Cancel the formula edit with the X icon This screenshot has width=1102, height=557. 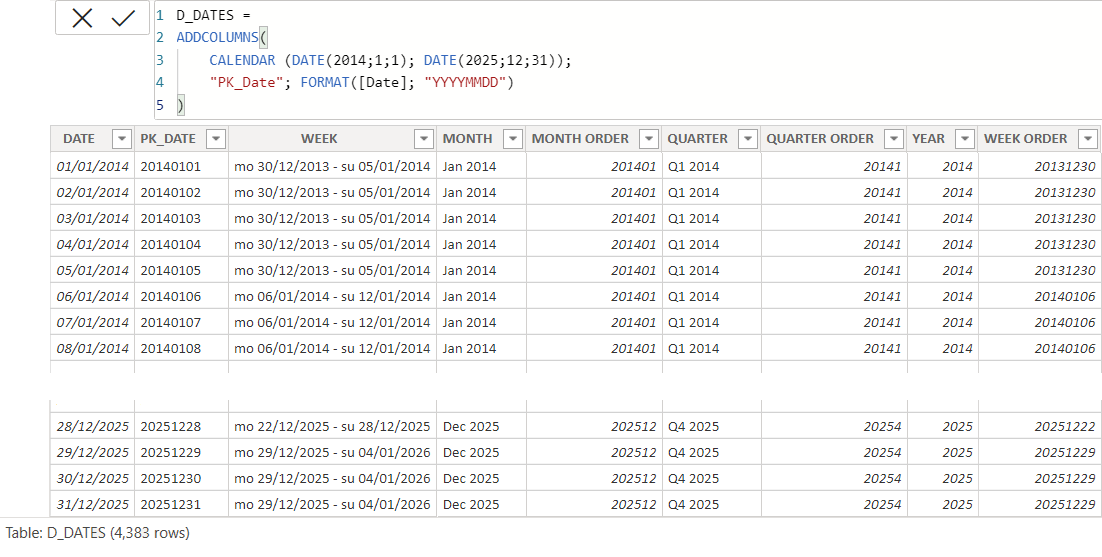[x=82, y=18]
